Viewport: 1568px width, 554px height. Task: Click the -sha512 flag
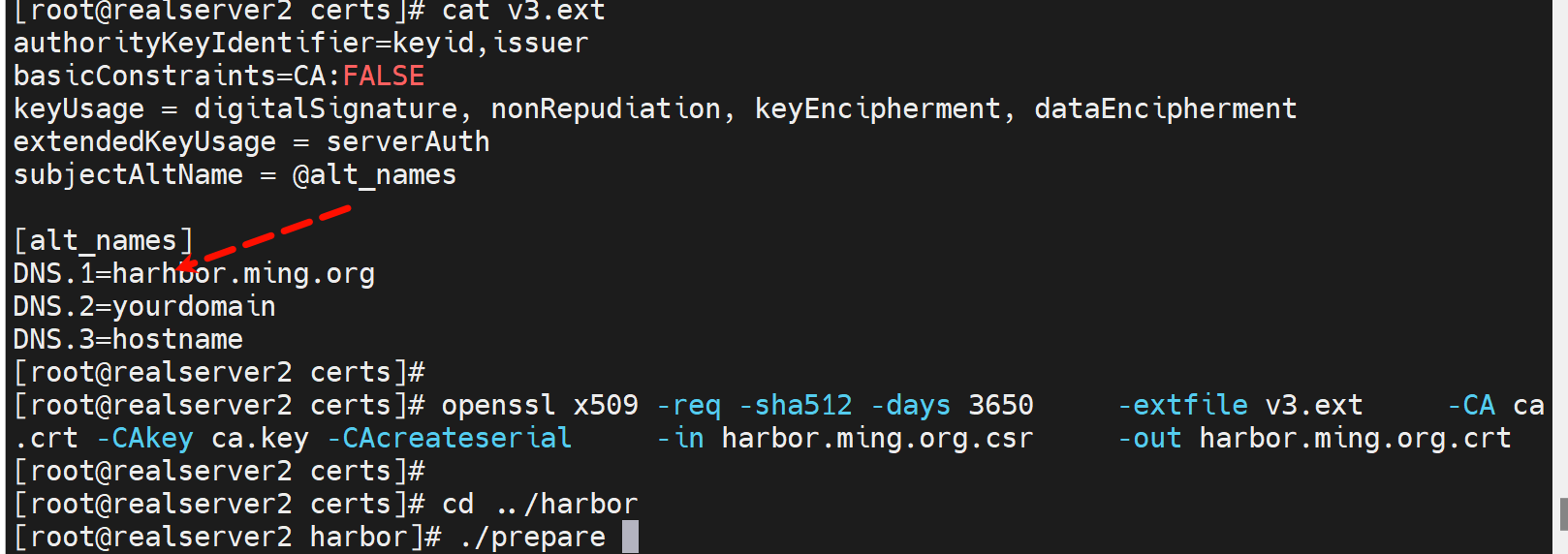pyautogui.click(x=796, y=405)
